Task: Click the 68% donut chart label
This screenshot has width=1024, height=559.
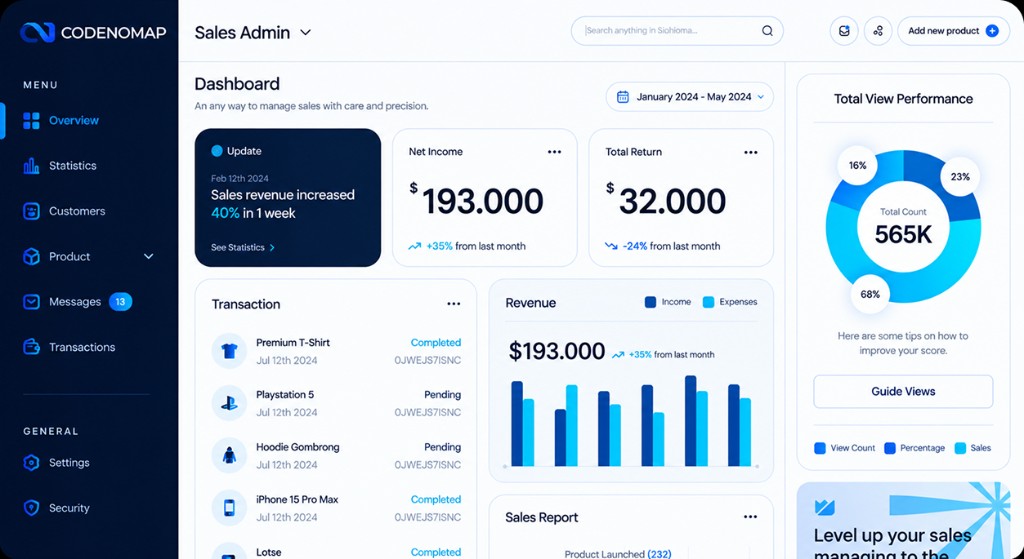Action: [x=870, y=295]
